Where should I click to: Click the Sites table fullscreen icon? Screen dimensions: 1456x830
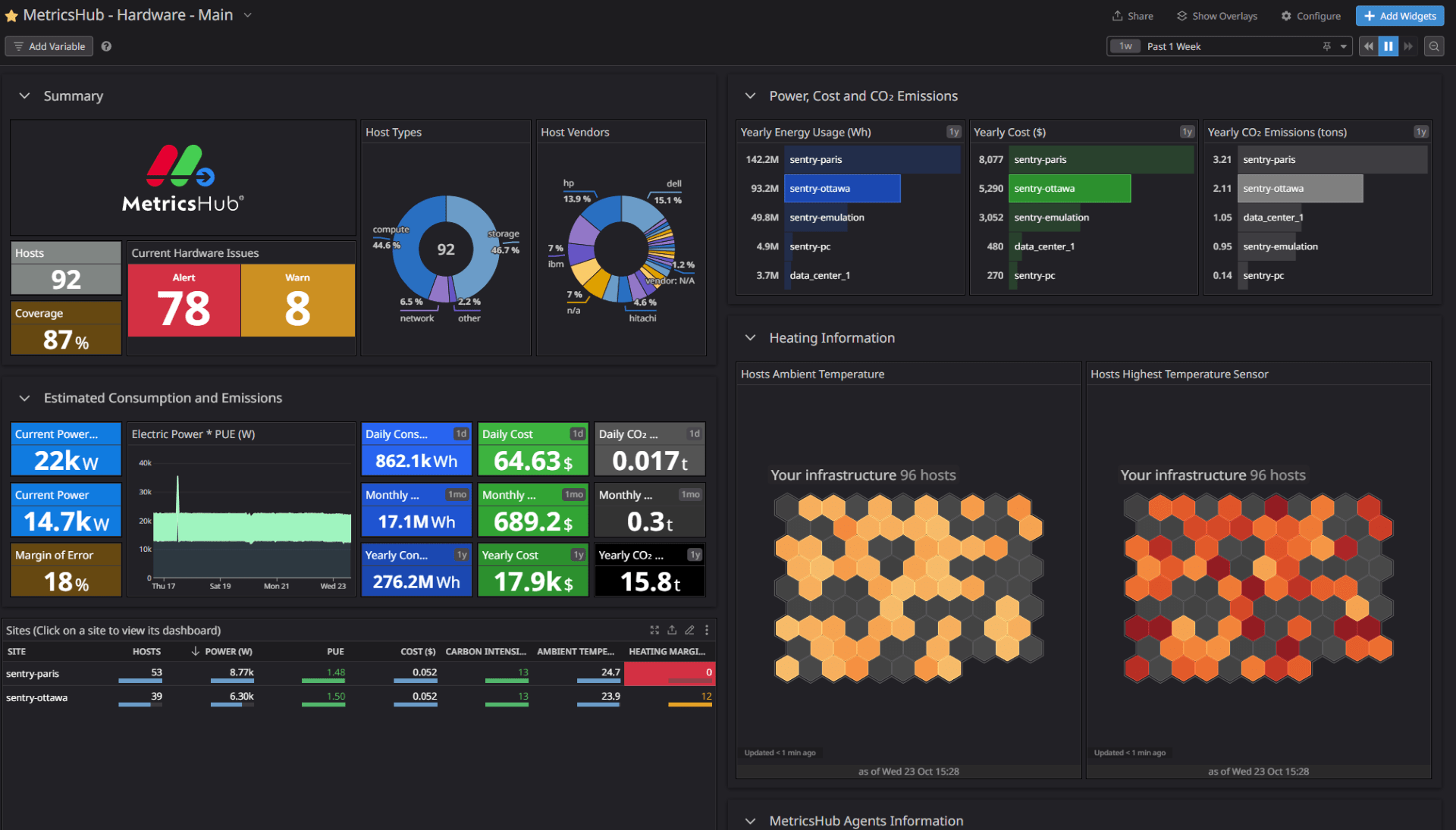tap(654, 630)
